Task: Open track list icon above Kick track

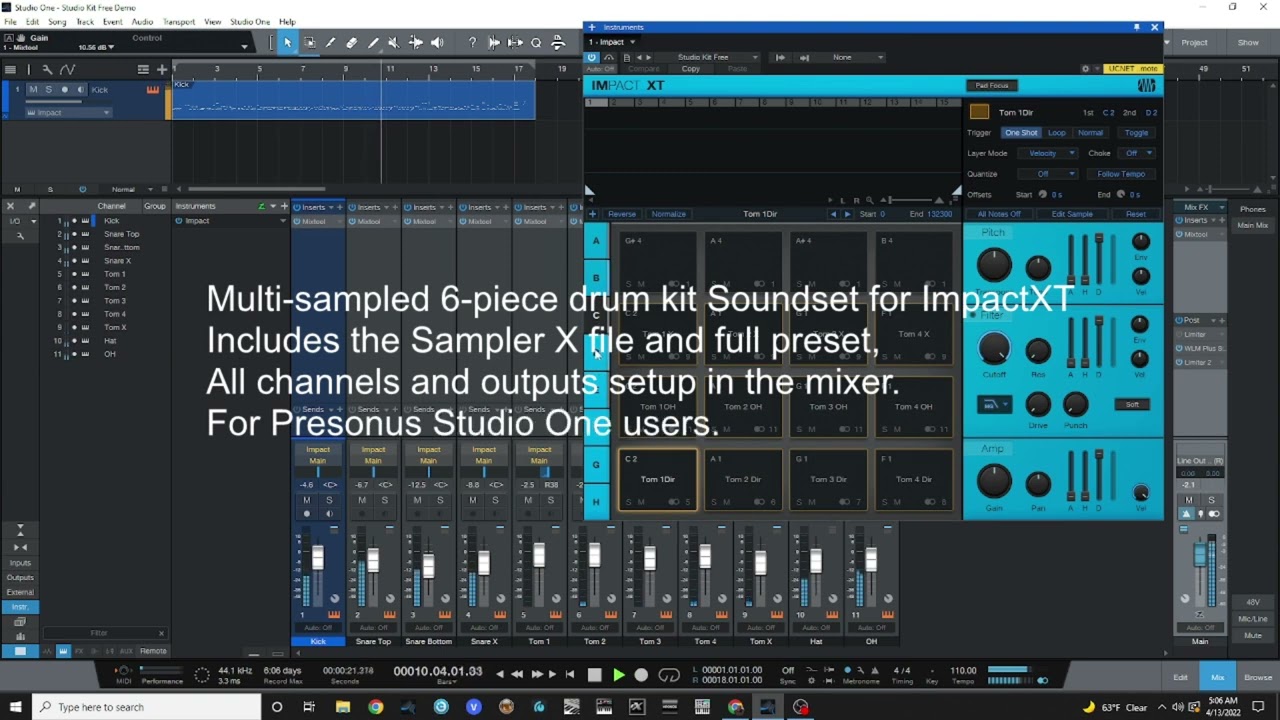Action: point(10,69)
